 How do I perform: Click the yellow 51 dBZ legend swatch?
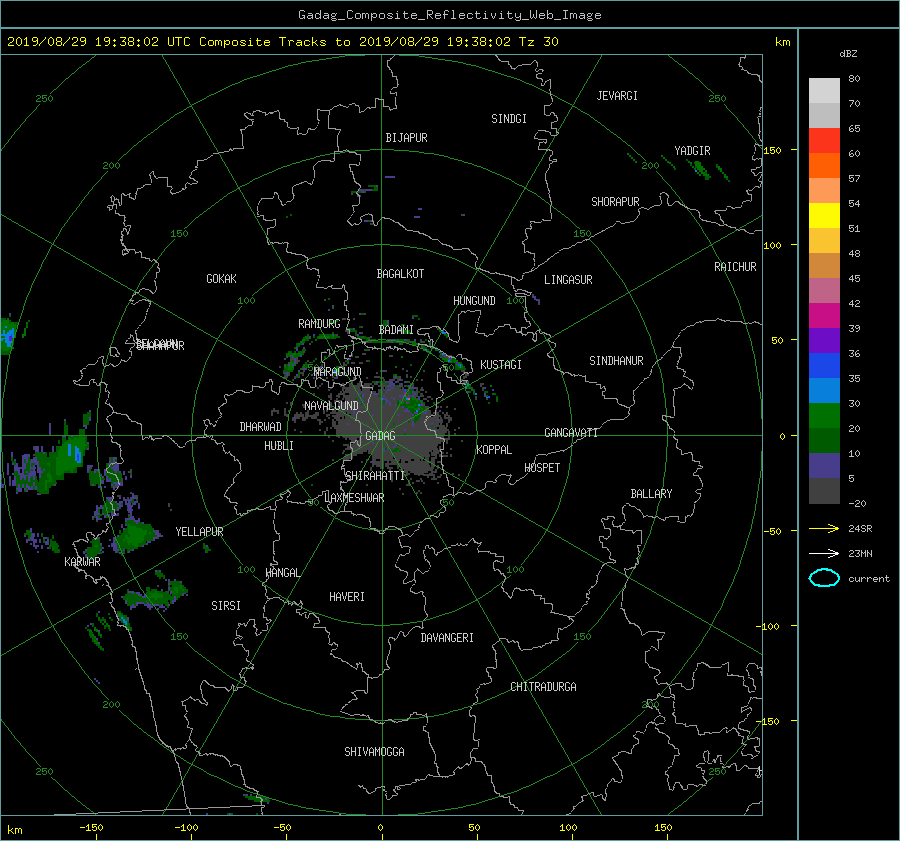pyautogui.click(x=824, y=216)
